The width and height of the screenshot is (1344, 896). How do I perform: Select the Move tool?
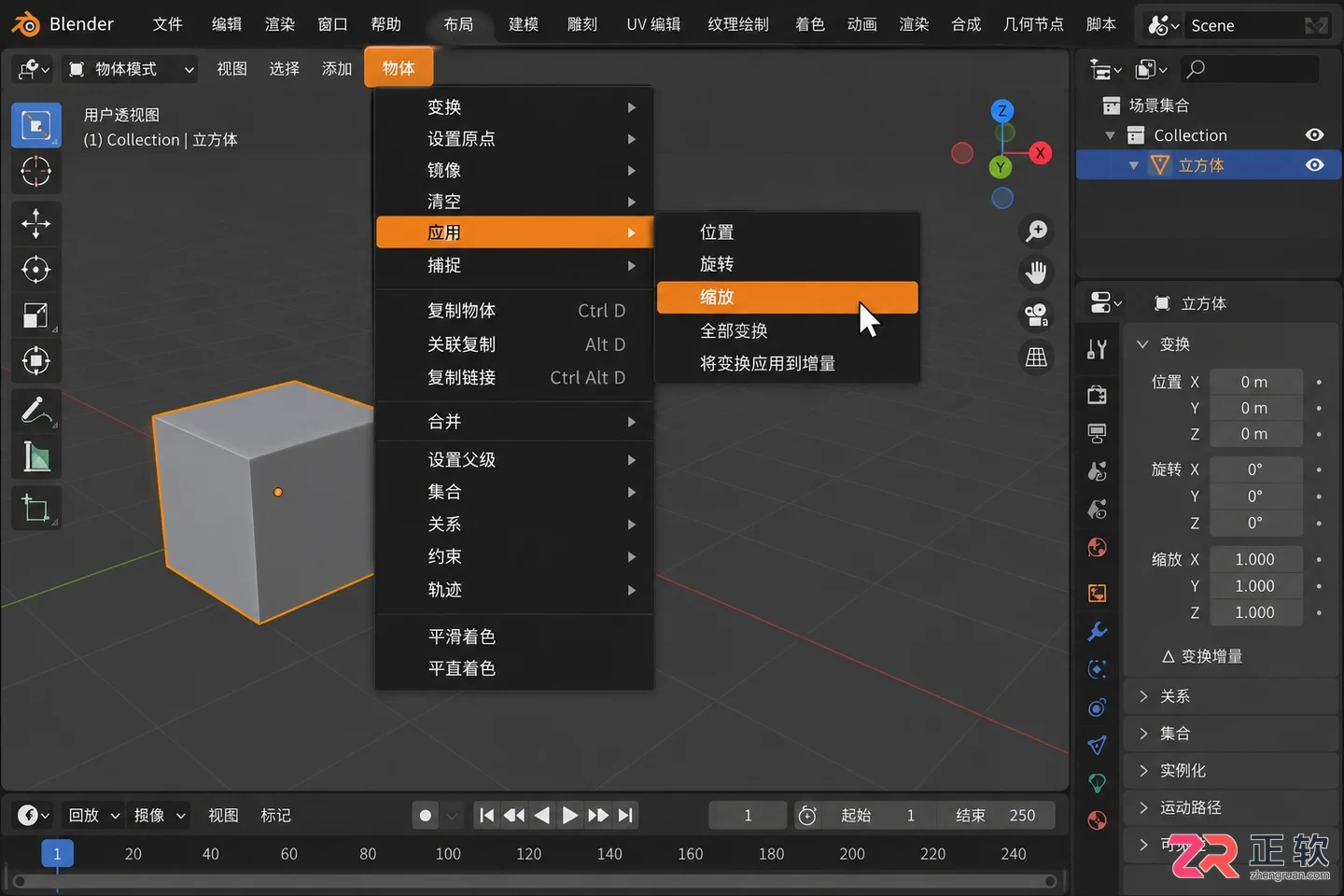pyautogui.click(x=36, y=224)
